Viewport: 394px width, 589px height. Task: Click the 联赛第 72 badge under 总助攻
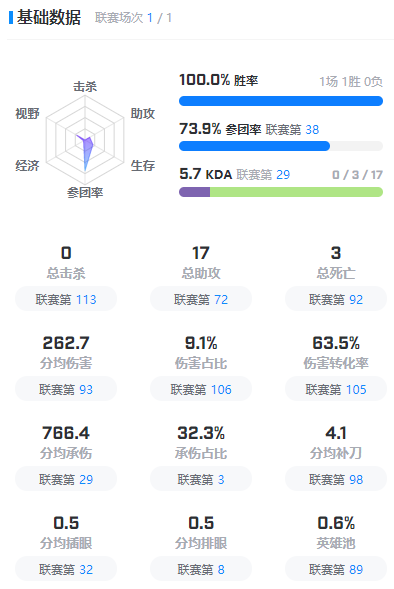(x=201, y=299)
